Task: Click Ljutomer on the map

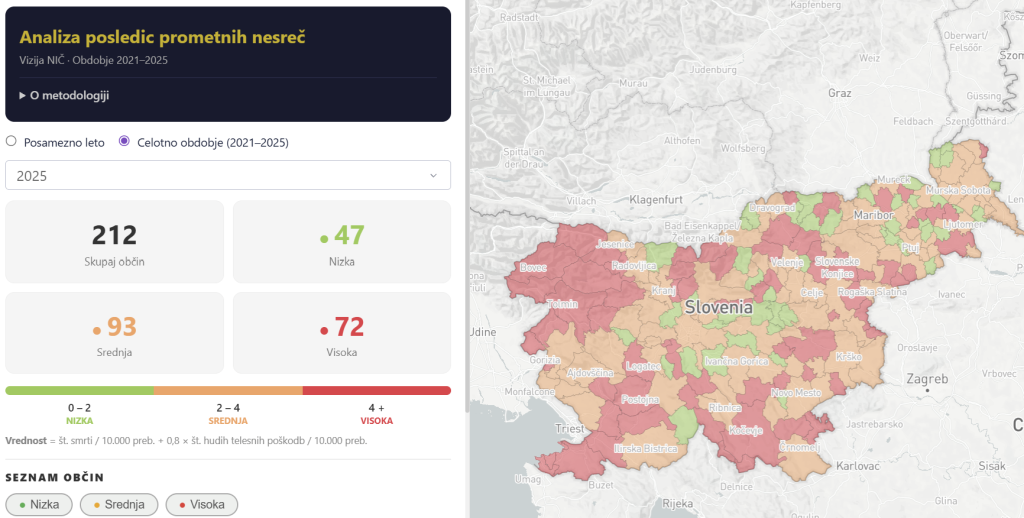Action: (x=963, y=225)
